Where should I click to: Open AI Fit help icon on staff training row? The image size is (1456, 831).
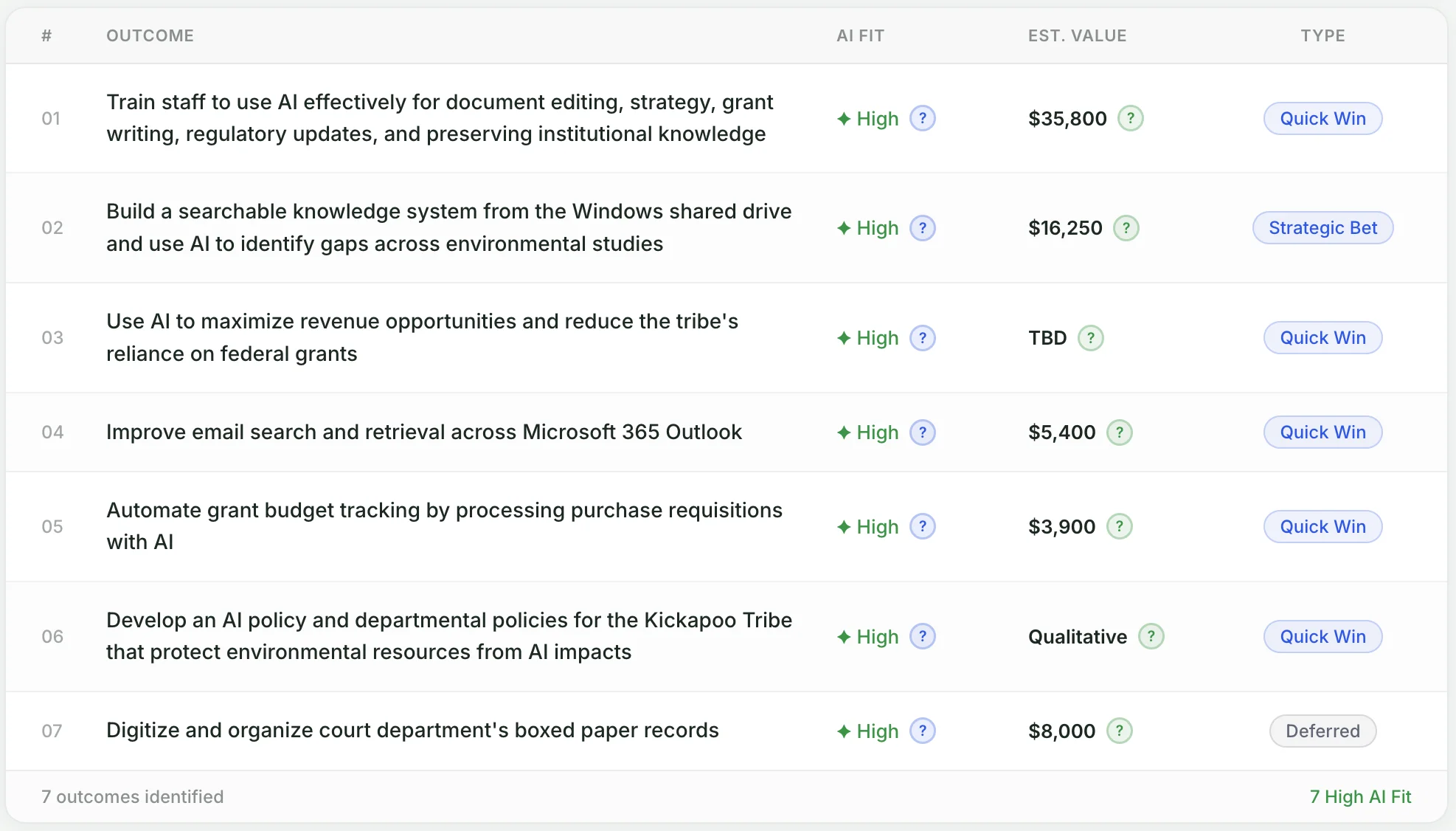(x=922, y=118)
